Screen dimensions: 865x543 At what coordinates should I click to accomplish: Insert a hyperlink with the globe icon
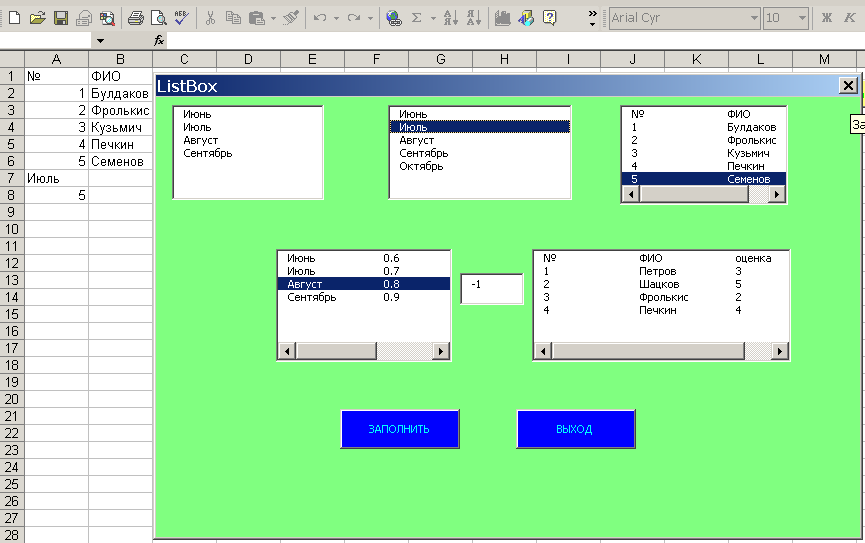click(x=393, y=18)
